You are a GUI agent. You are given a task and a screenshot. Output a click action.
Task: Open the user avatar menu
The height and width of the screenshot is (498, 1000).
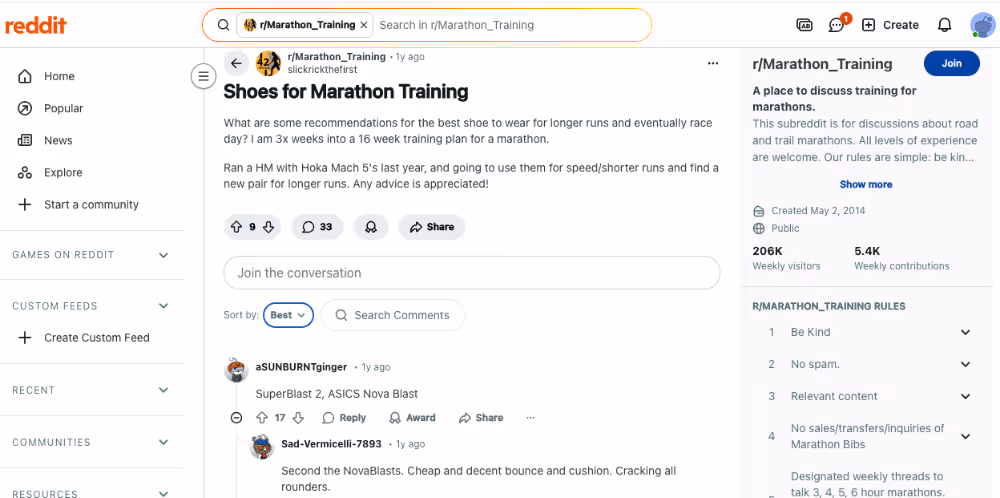(x=982, y=26)
